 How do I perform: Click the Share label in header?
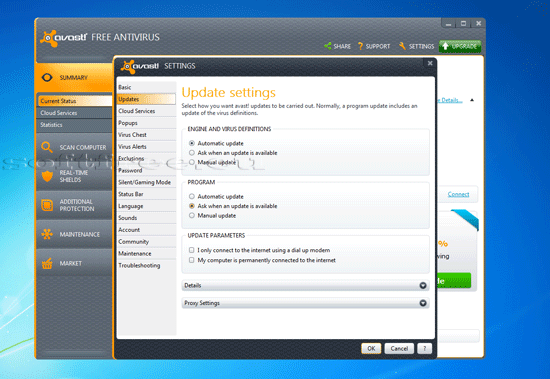(x=342, y=46)
